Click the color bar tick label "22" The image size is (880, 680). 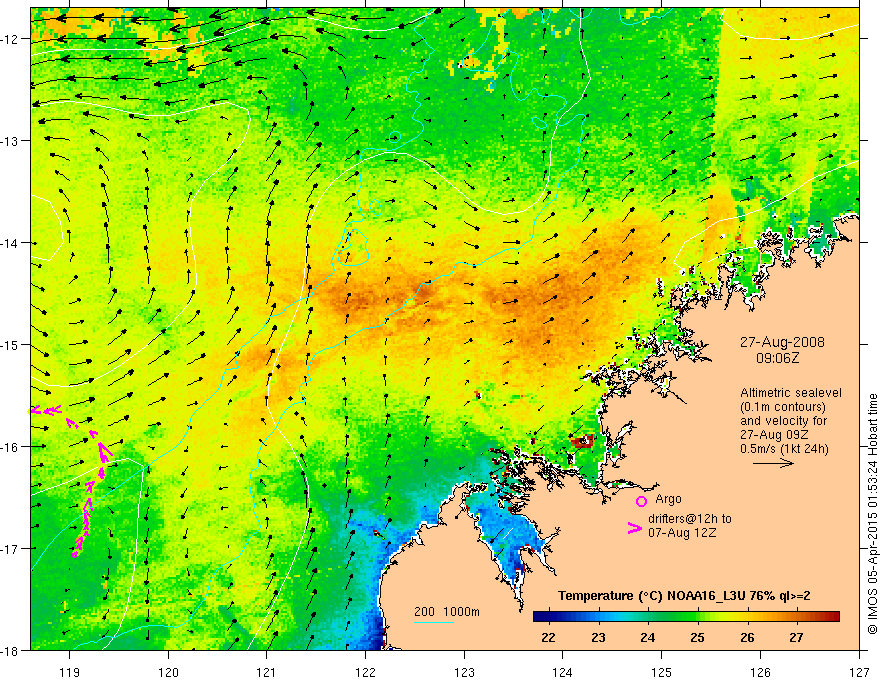tap(548, 638)
